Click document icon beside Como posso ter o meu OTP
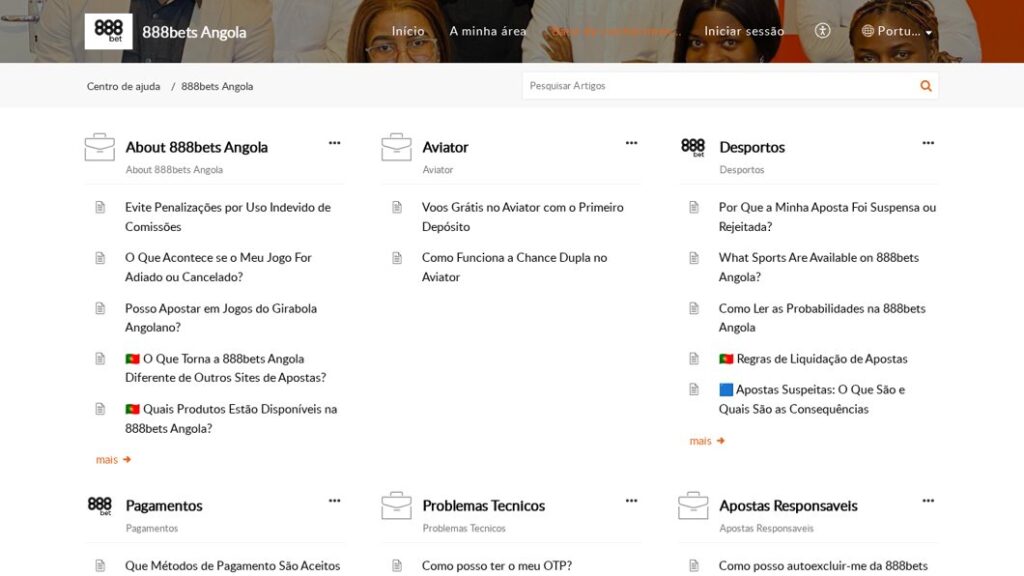 (x=396, y=566)
